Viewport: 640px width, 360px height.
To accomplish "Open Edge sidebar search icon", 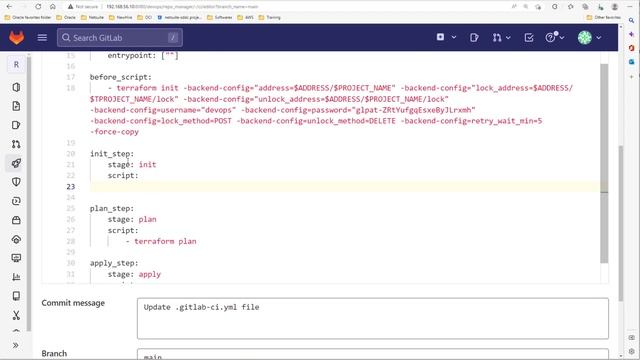I will click(x=631, y=20).
